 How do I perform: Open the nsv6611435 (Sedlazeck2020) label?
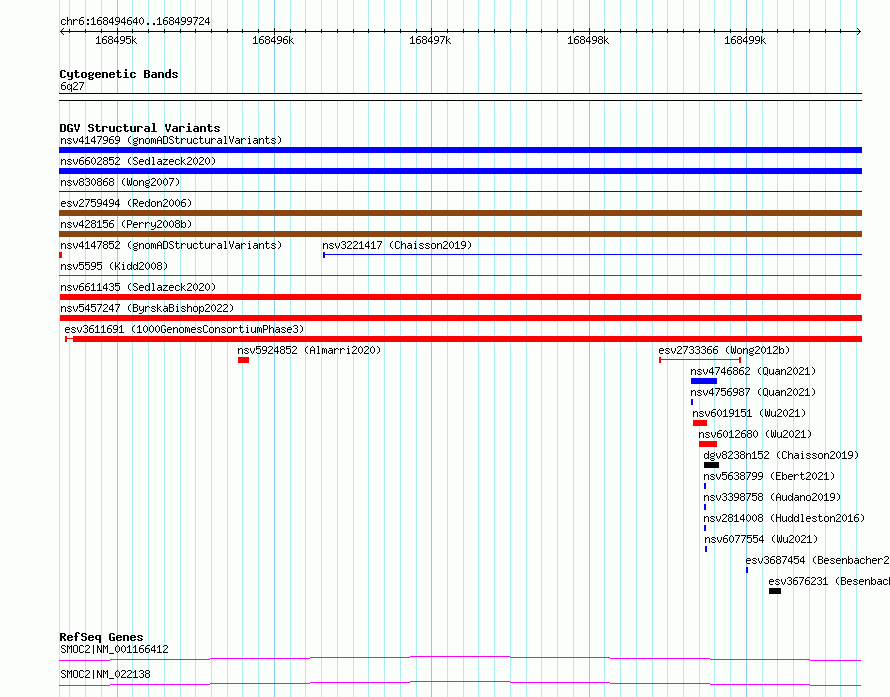click(138, 287)
